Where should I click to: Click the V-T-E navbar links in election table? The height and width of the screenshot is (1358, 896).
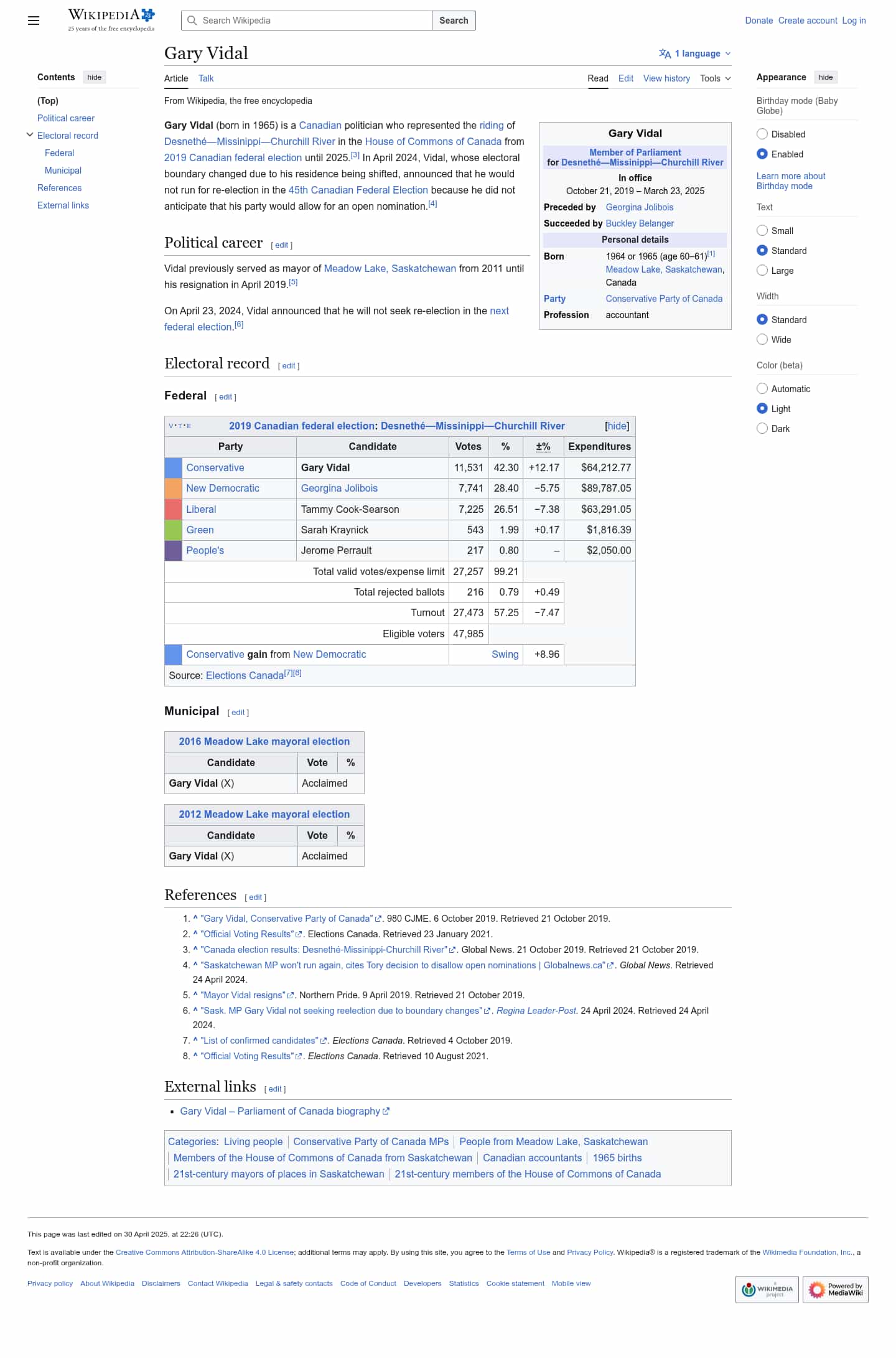click(x=180, y=426)
